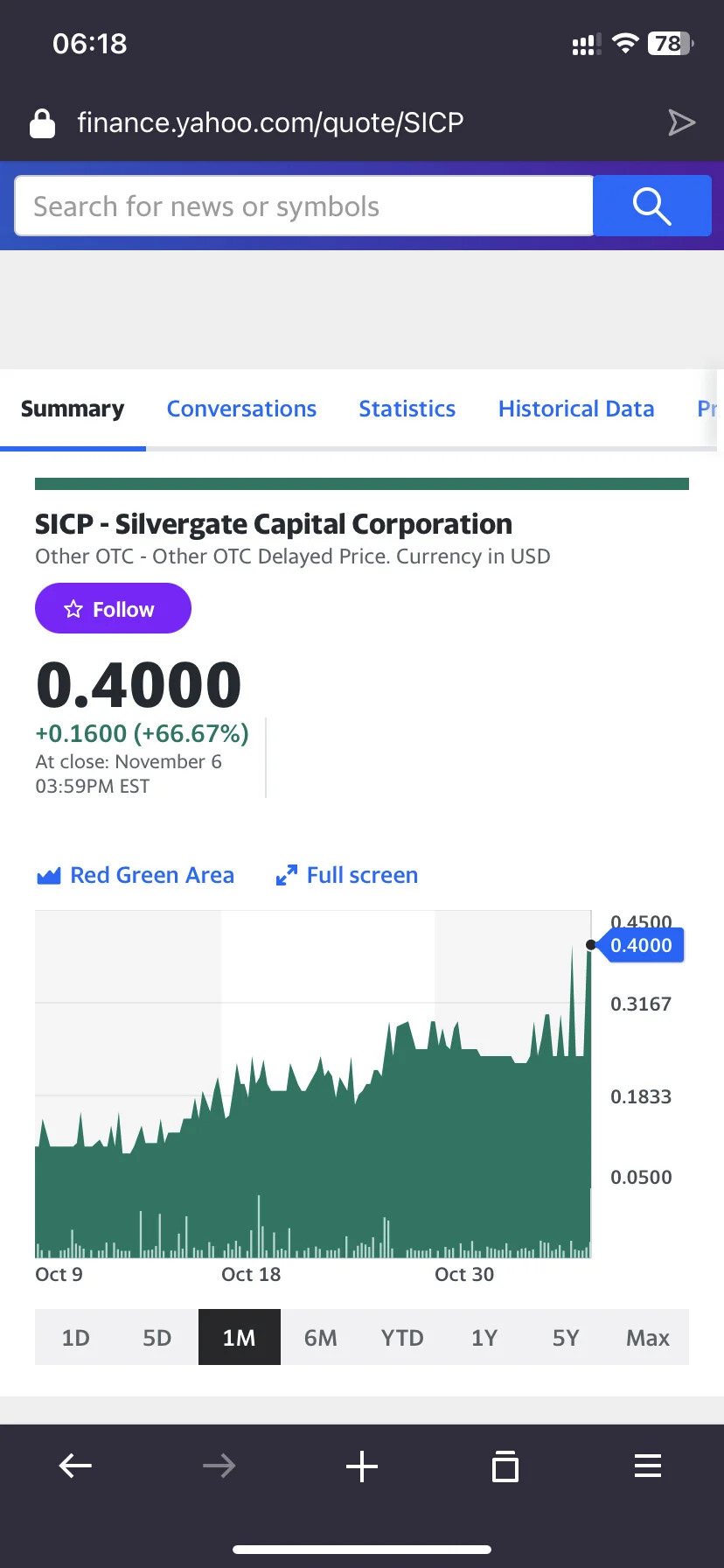The image size is (724, 1568).
Task: Switch to the Conversations tab
Action: pyautogui.click(x=241, y=409)
